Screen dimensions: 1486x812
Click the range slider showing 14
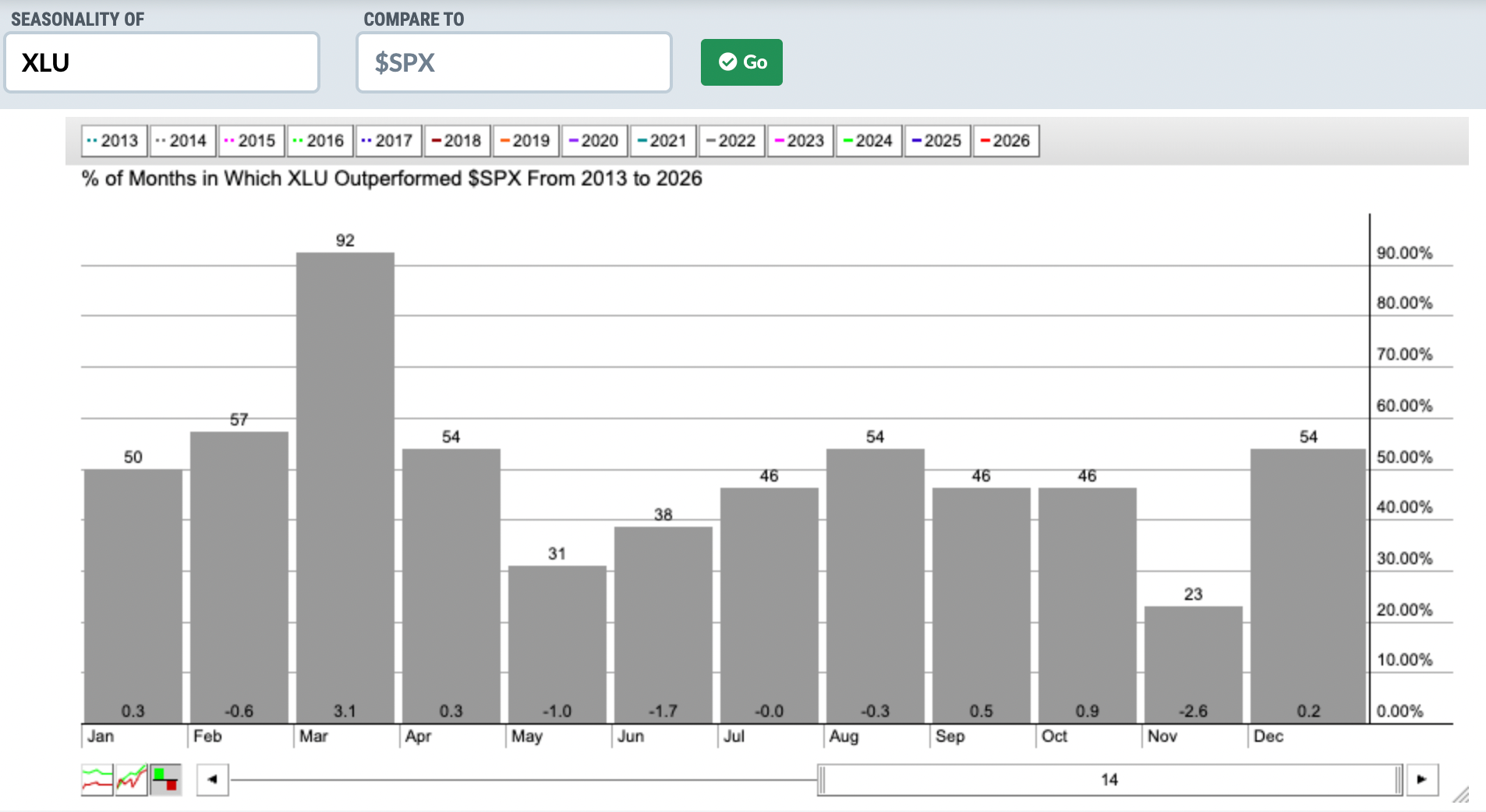(x=1111, y=778)
